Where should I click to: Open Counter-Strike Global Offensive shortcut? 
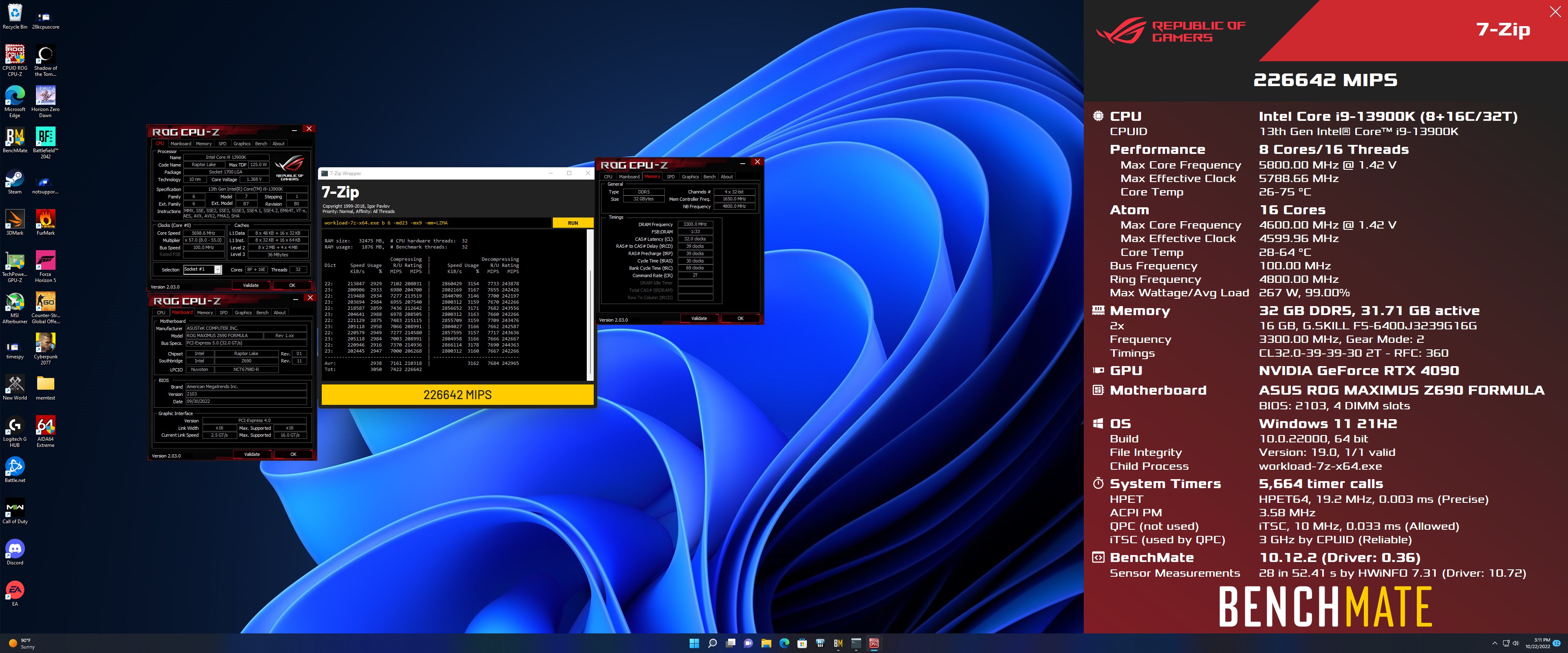pyautogui.click(x=46, y=307)
